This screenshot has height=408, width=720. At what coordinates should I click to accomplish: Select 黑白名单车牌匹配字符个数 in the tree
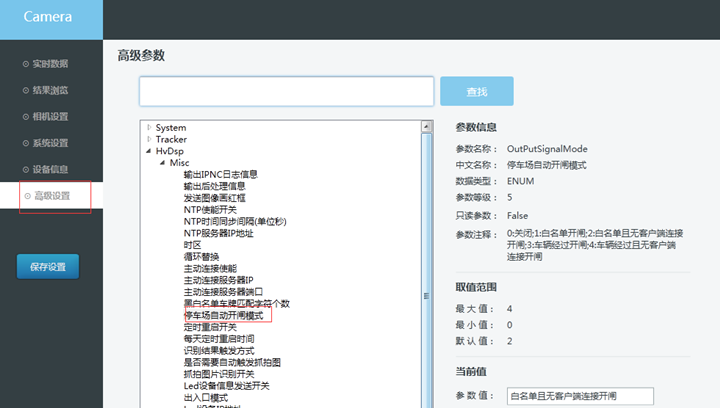click(x=236, y=303)
